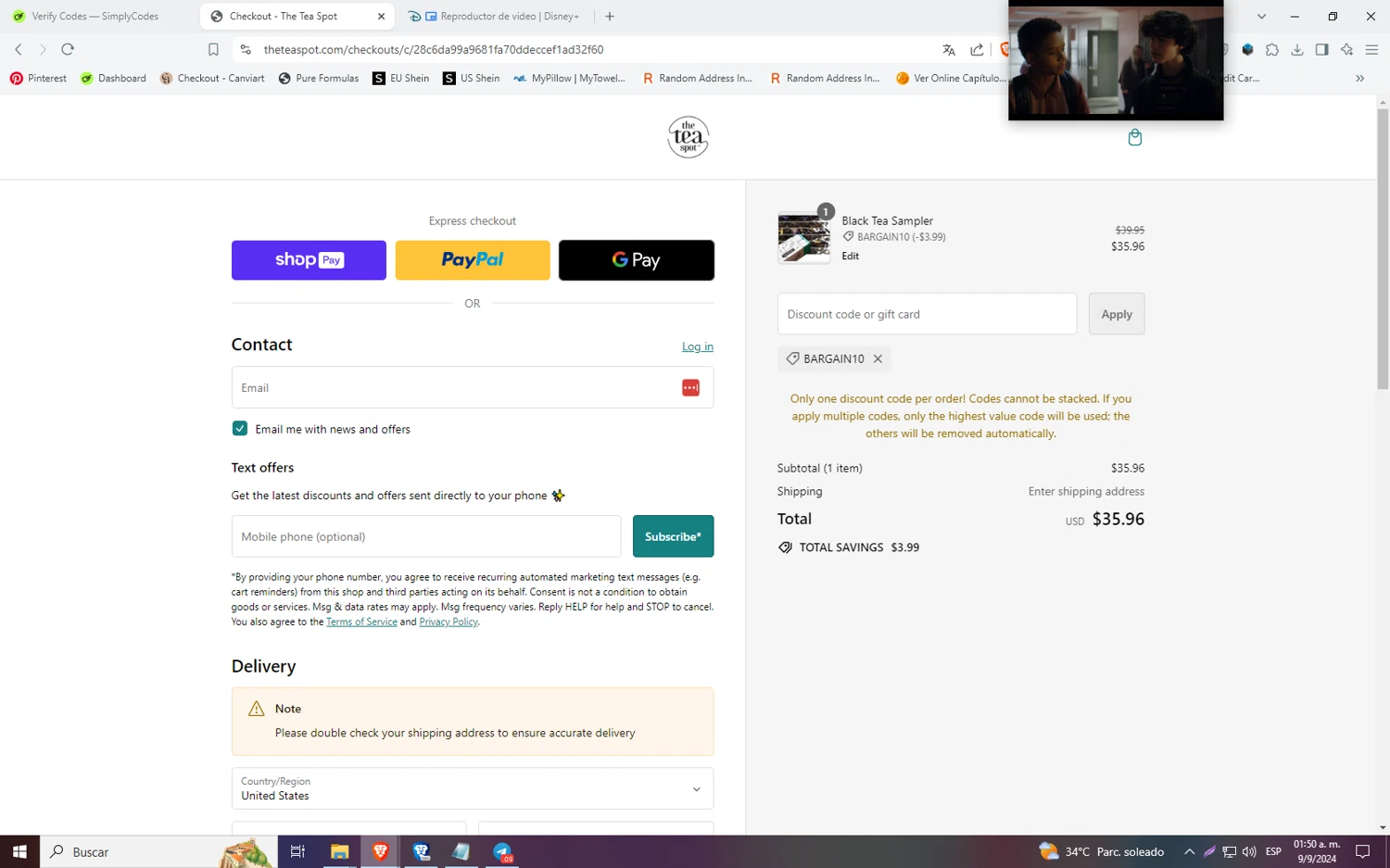Bookmark this page using the bookmark icon

click(x=213, y=49)
